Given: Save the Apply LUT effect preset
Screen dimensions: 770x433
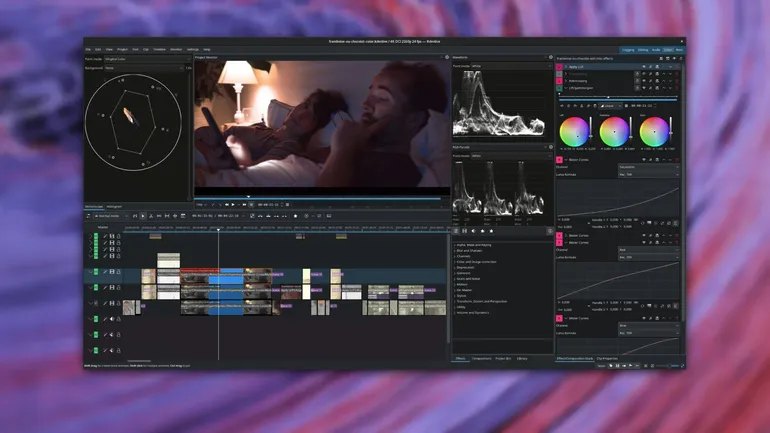Looking at the screenshot, I should click(657, 67).
